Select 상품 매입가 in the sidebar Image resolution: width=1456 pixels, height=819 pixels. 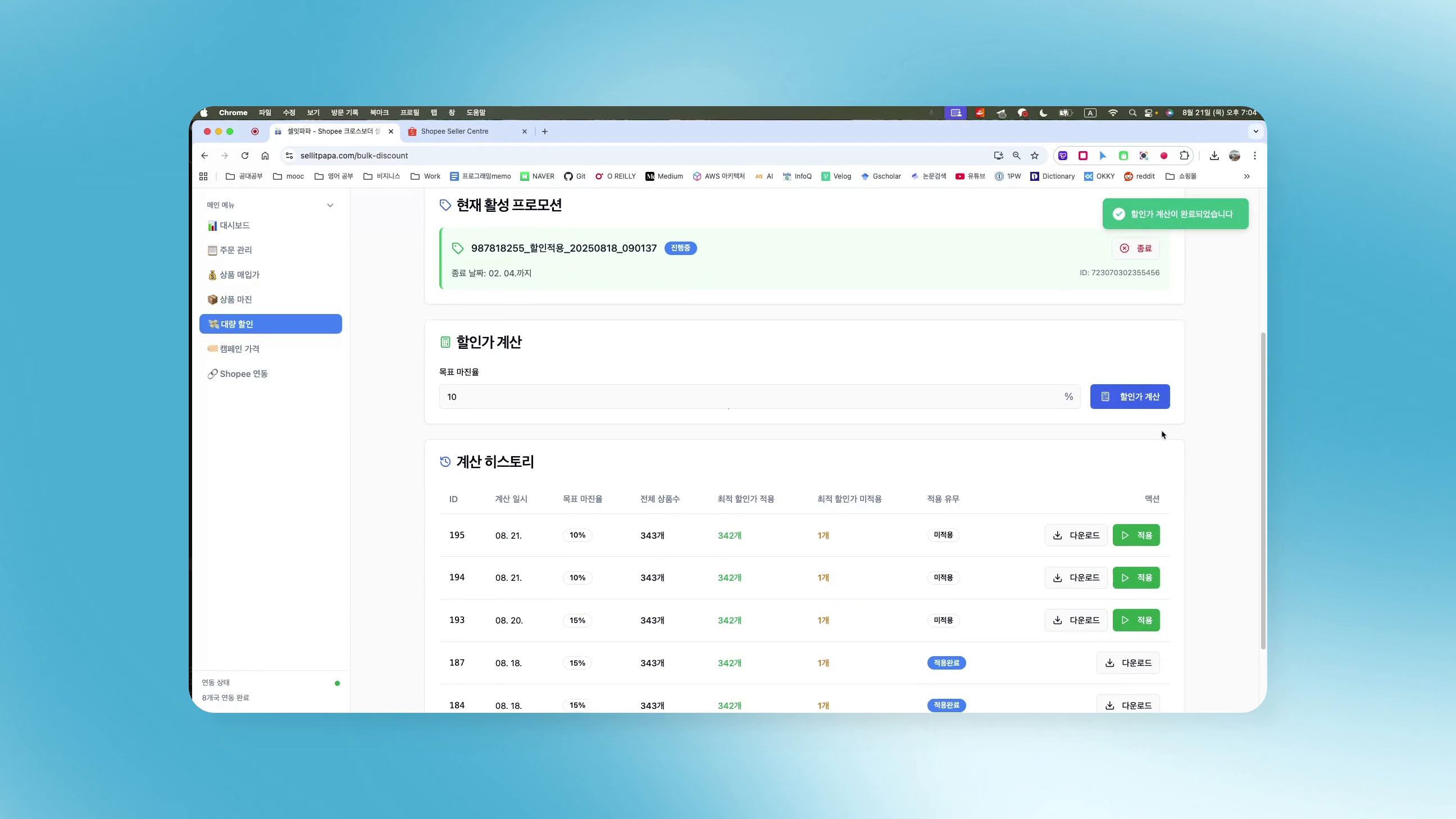pos(239,275)
